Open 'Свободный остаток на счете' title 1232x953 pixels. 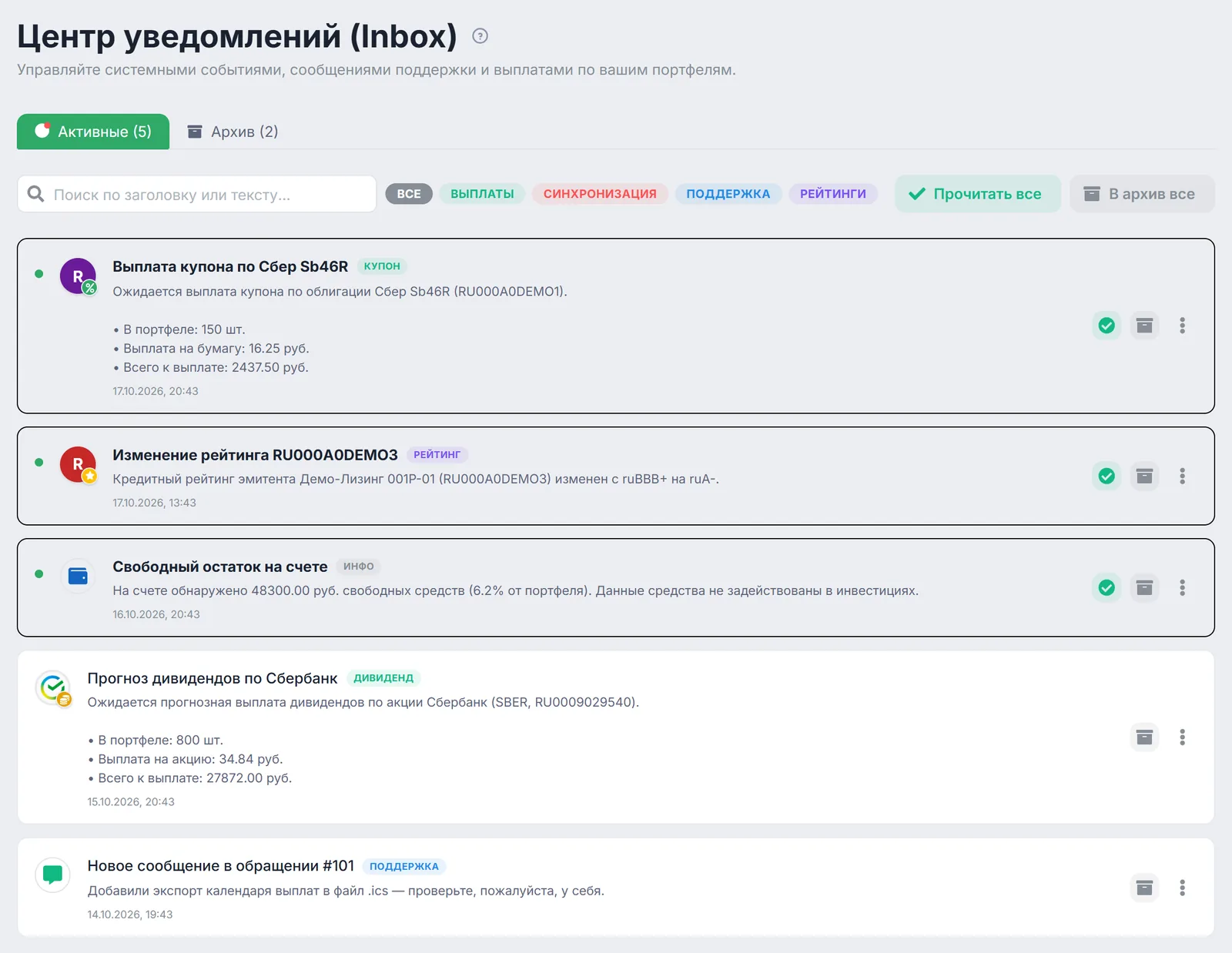tap(220, 567)
